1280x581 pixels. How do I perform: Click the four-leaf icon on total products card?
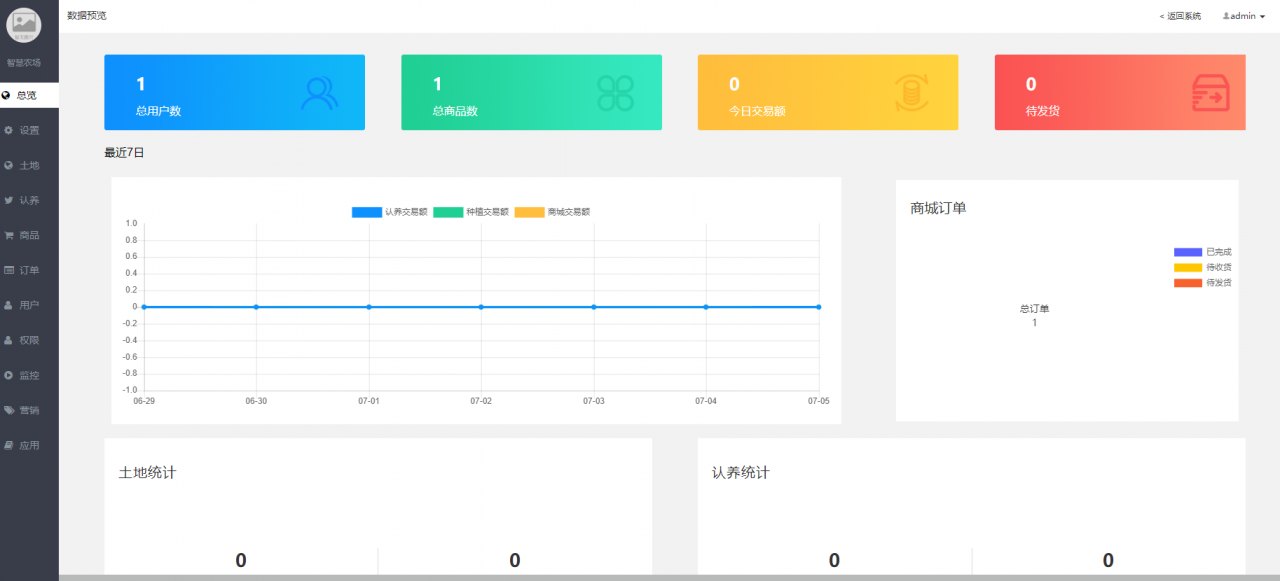coord(615,93)
